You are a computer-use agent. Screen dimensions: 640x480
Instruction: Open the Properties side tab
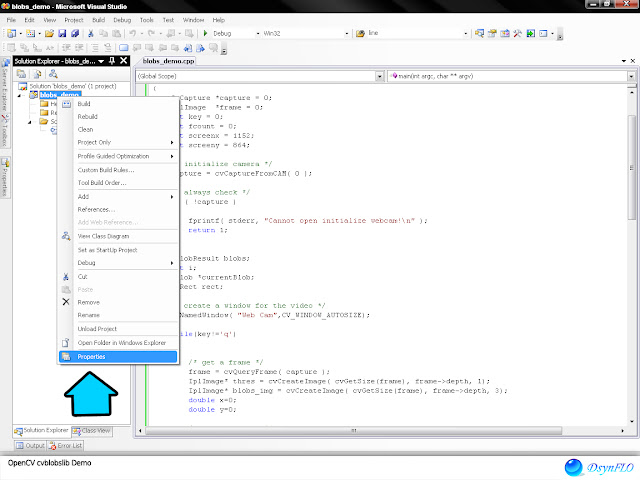[5, 177]
